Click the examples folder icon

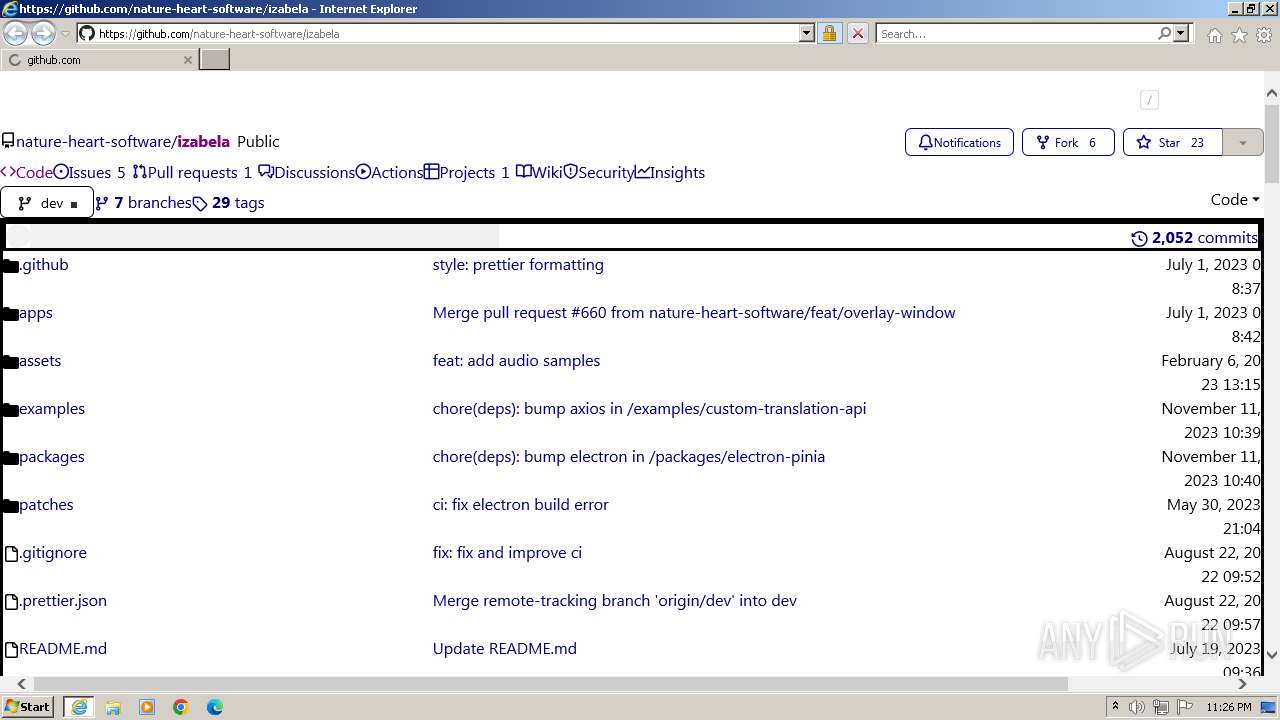point(11,409)
